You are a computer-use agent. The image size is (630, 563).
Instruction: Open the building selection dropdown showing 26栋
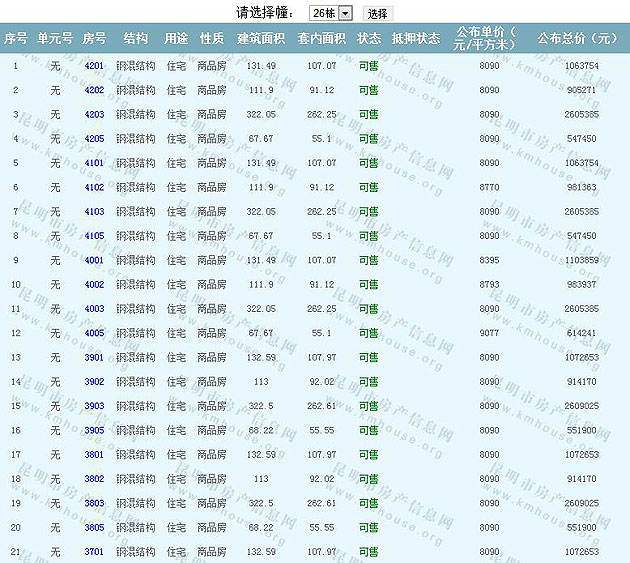[x=331, y=13]
